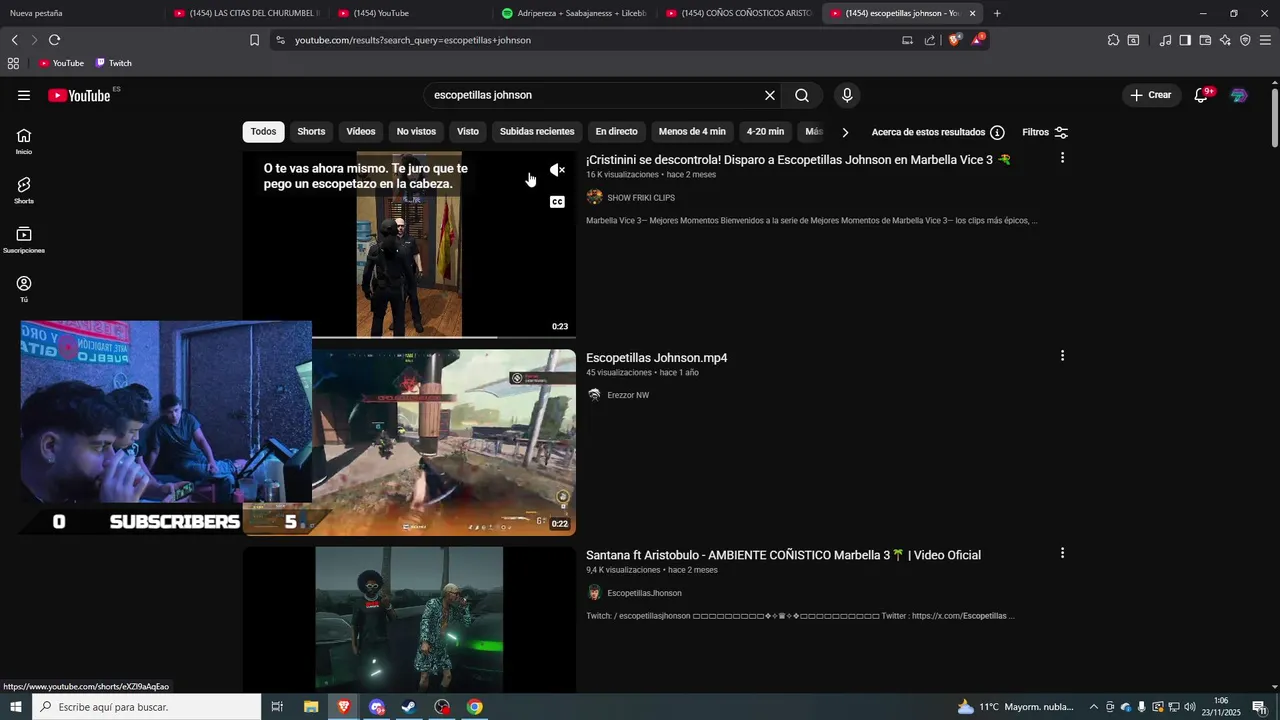Viewport: 1280px width, 720px height.
Task: Open Steam from the Windows taskbar
Action: [409, 707]
